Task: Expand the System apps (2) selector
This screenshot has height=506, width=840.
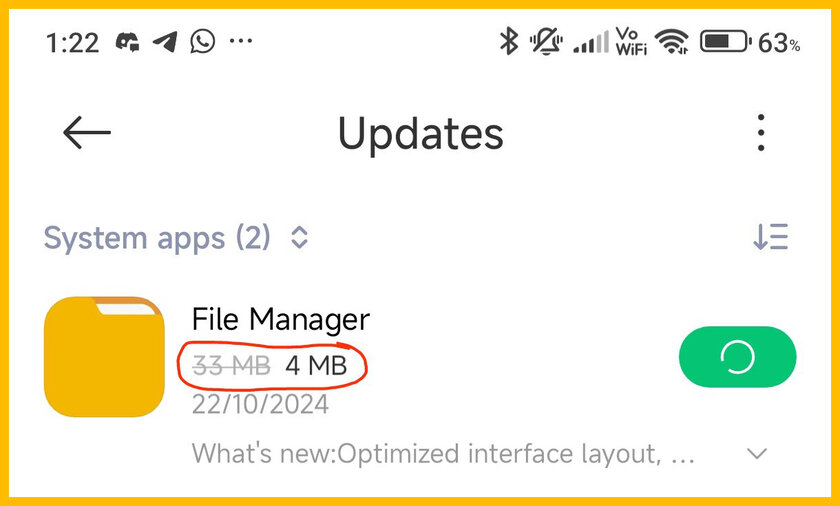Action: tap(176, 238)
